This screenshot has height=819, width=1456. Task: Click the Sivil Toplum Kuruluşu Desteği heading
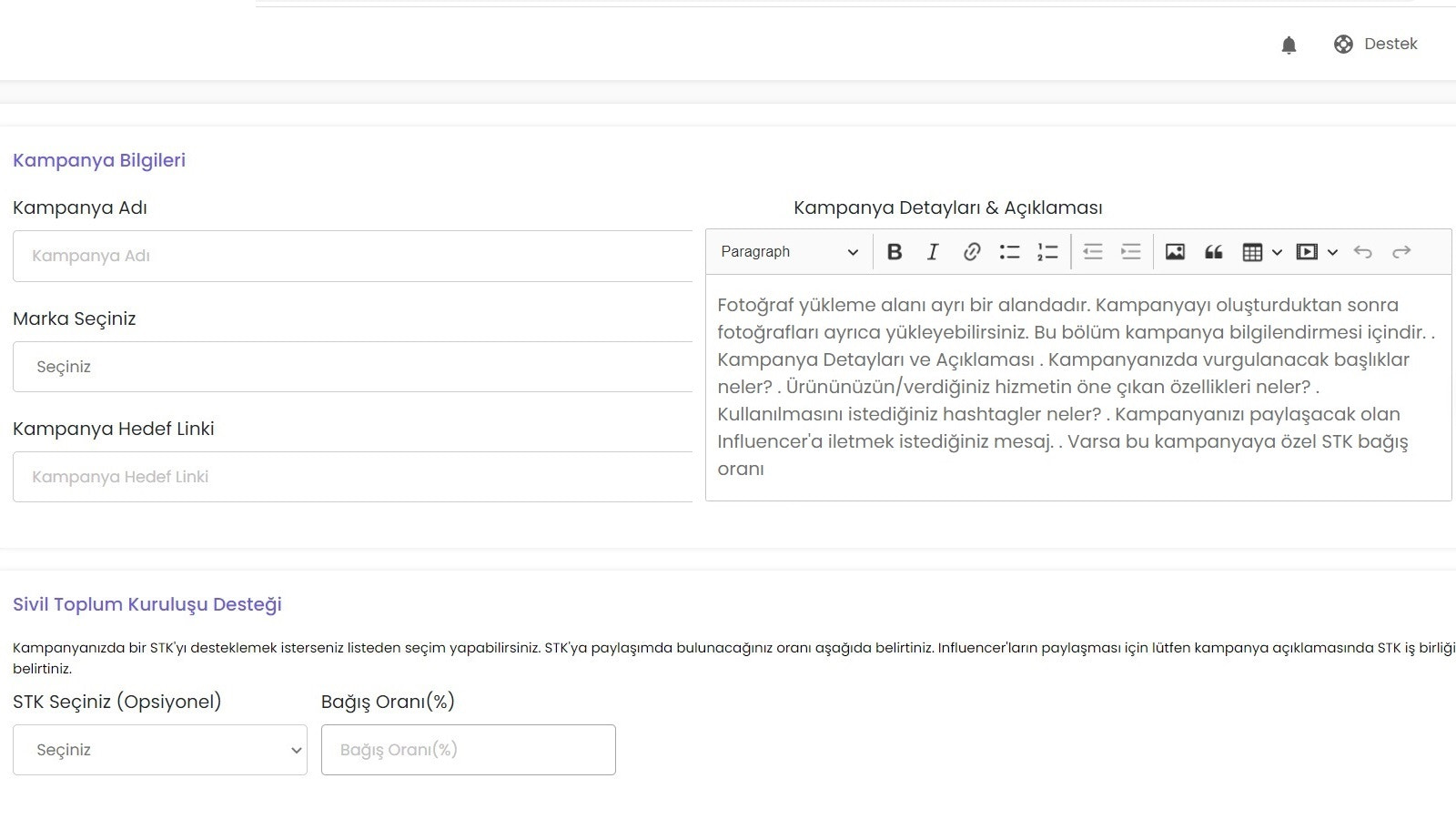(x=147, y=604)
